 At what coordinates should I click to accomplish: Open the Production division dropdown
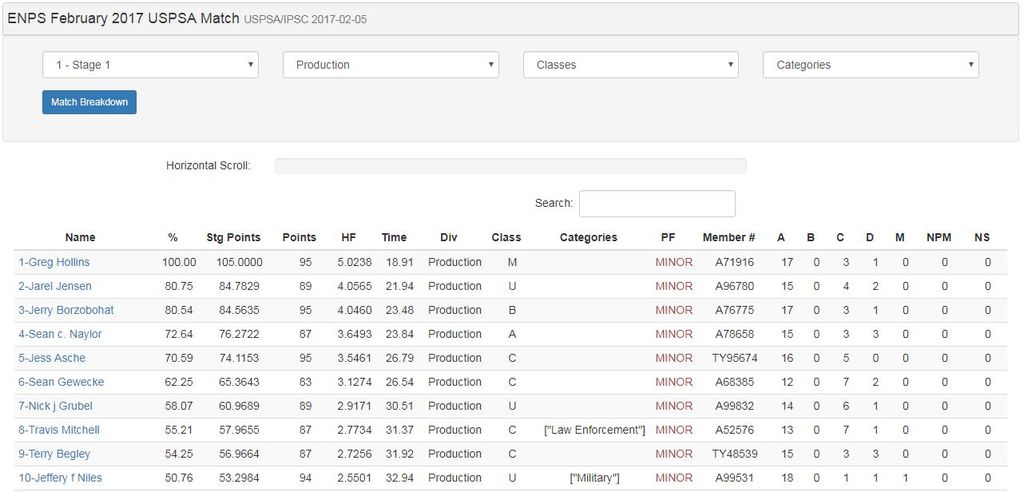click(x=391, y=65)
